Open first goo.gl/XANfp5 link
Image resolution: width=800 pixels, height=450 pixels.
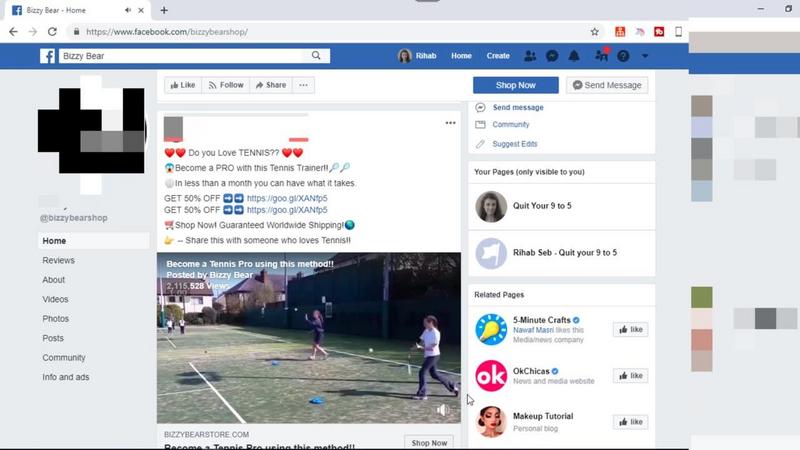(x=287, y=198)
